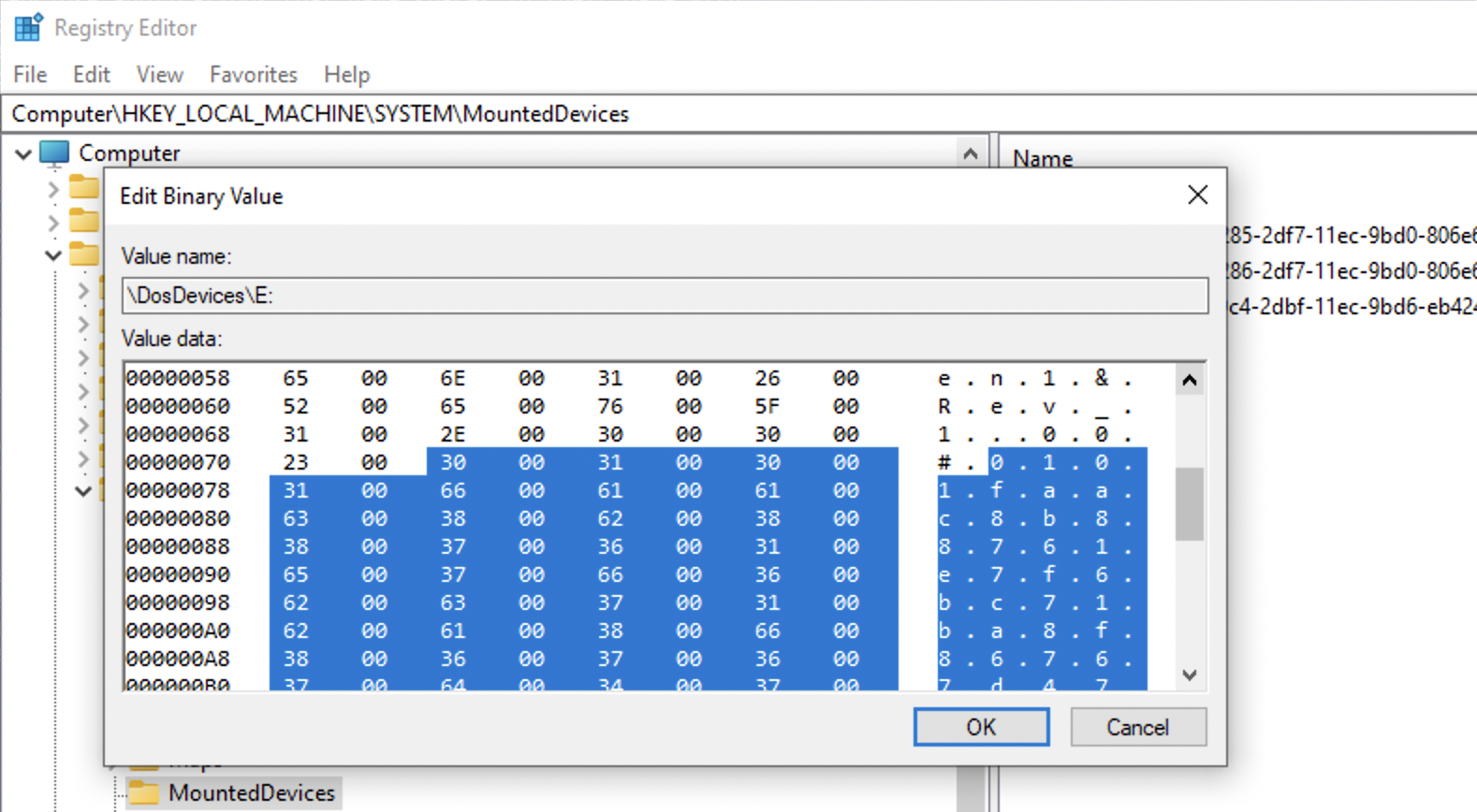The image size is (1477, 812).
Task: Click offset 00000080 in hex editor
Action: [x=178, y=518]
